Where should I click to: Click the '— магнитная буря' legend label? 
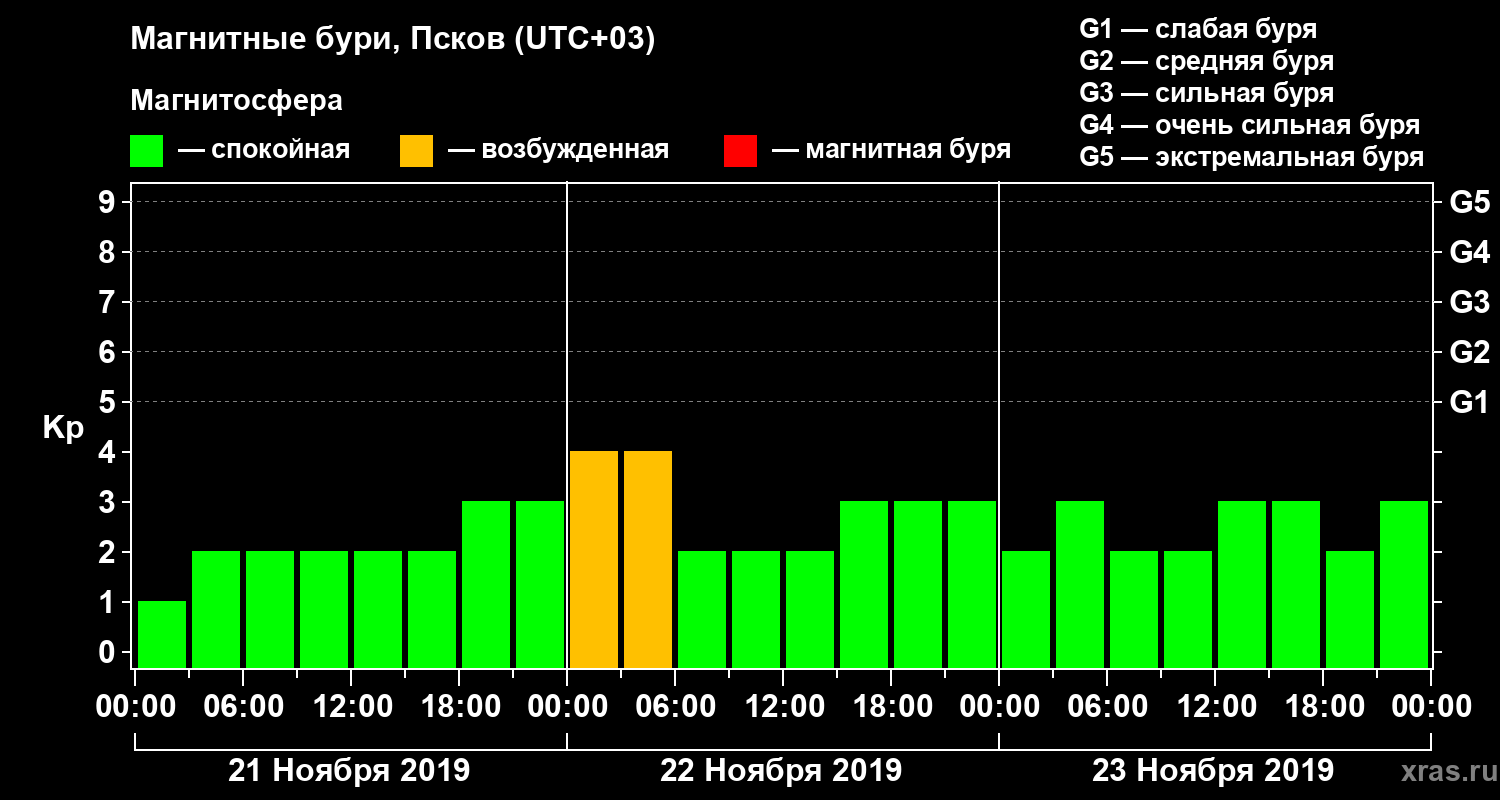(x=891, y=150)
